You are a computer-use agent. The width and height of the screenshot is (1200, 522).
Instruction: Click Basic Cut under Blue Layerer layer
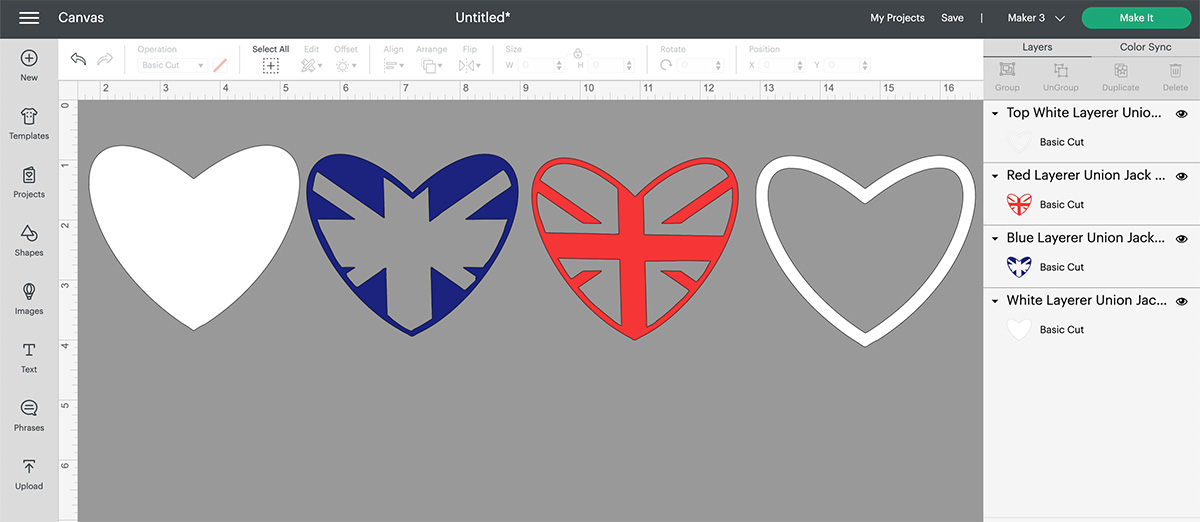(1062, 267)
